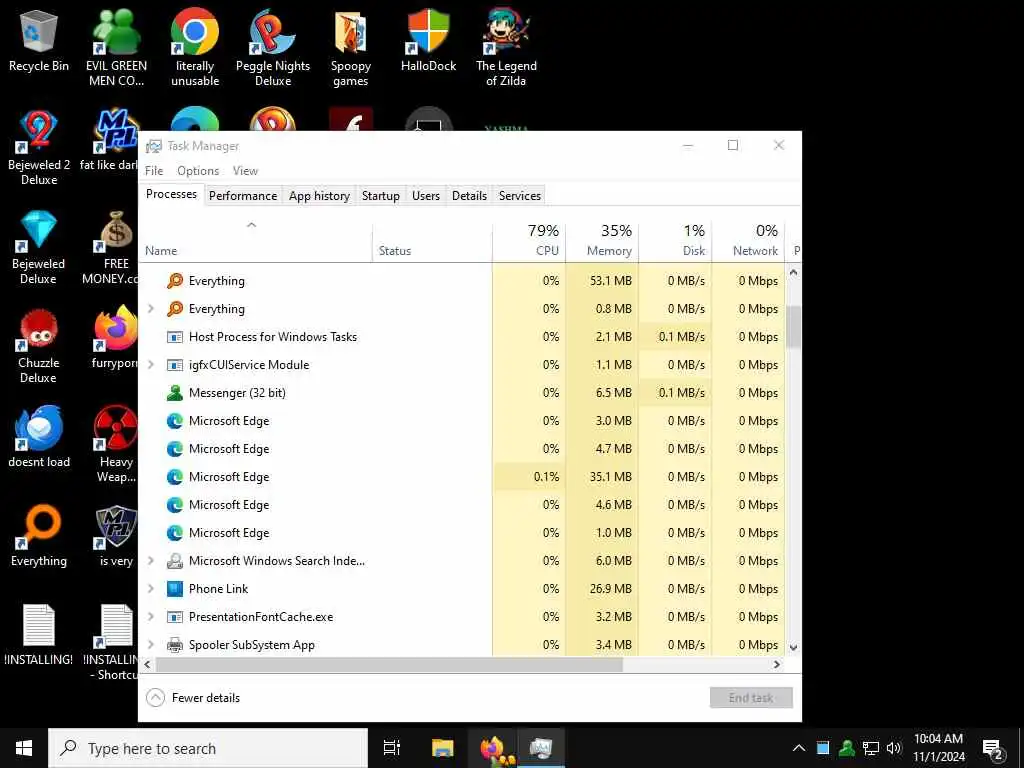Select the Phone Link process icon
This screenshot has height=768, width=1024.
[174, 588]
